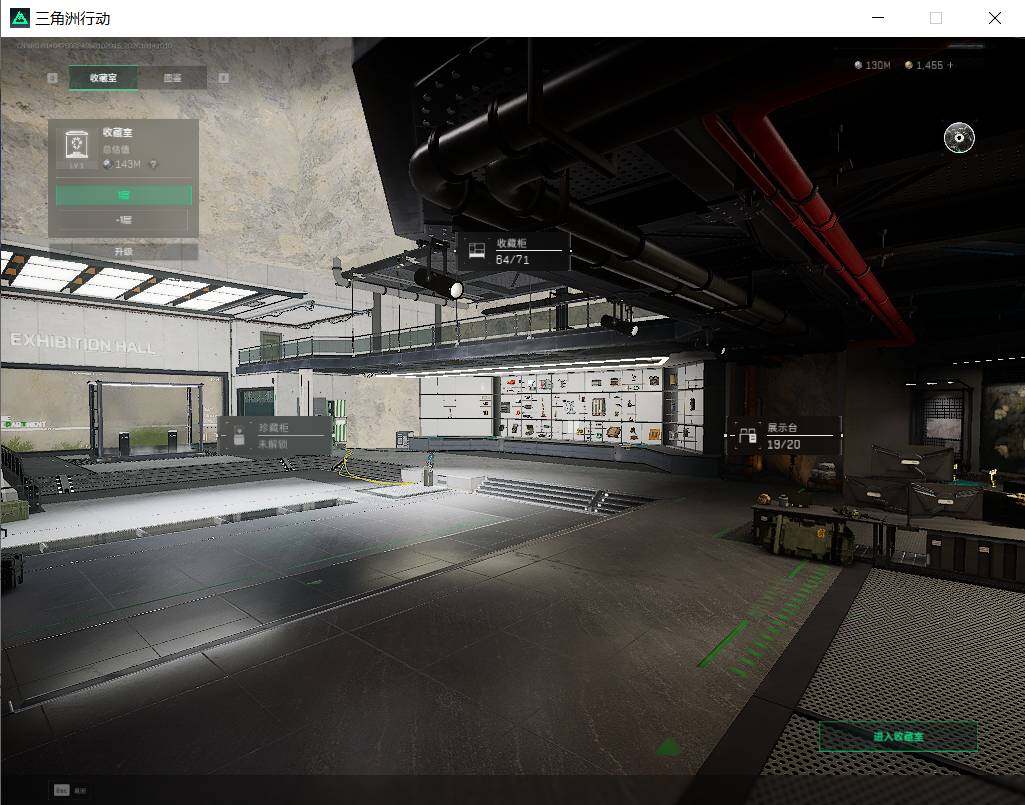Viewport: 1025px width, 805px height.
Task: Switch to the -1层 floor
Action: click(x=124, y=220)
